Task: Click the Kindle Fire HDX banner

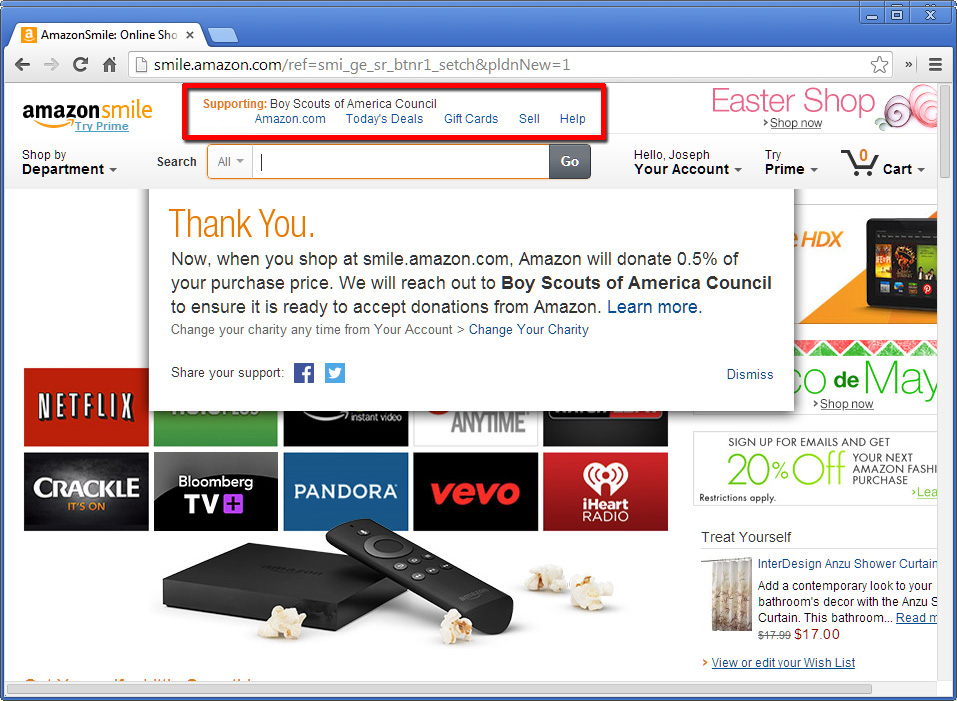Action: 865,265
